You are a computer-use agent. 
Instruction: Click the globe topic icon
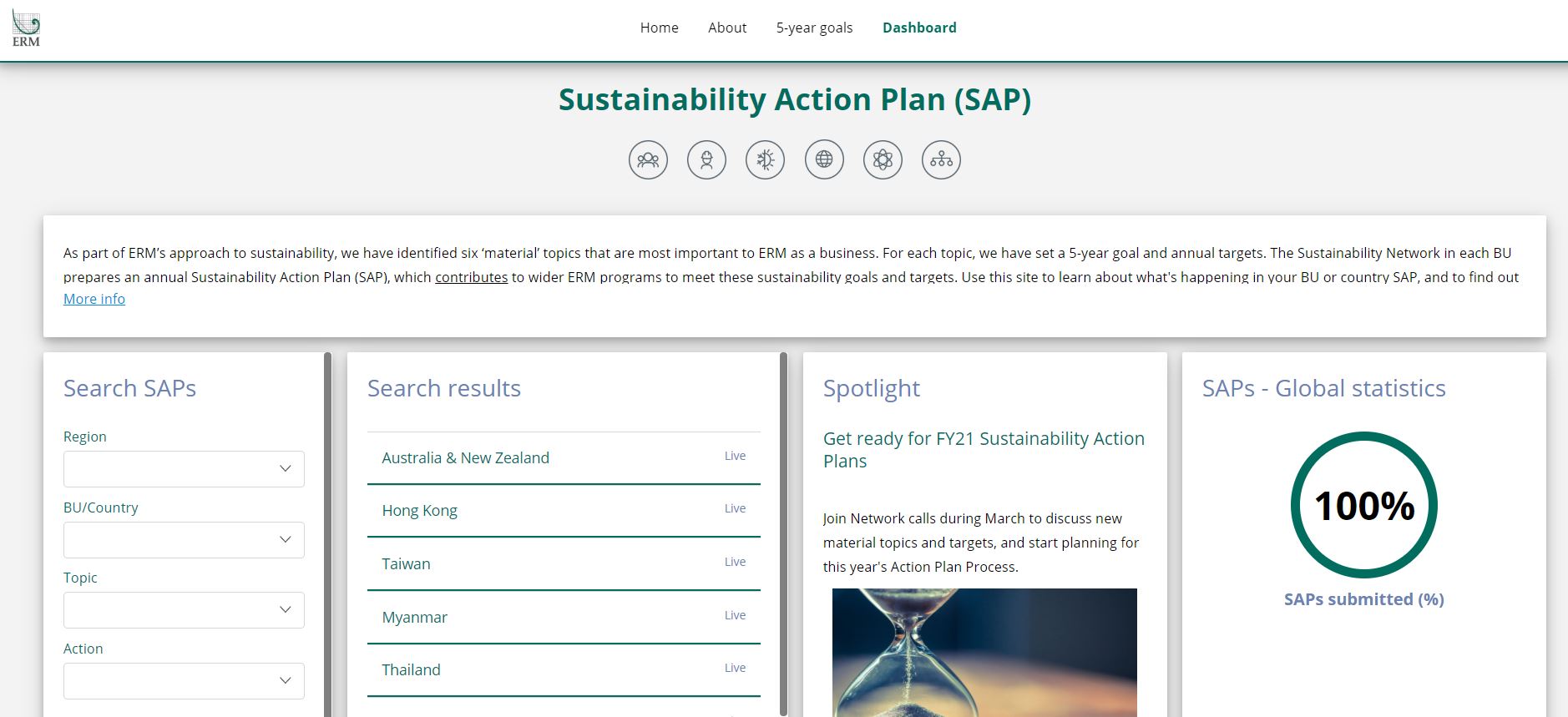coord(824,159)
